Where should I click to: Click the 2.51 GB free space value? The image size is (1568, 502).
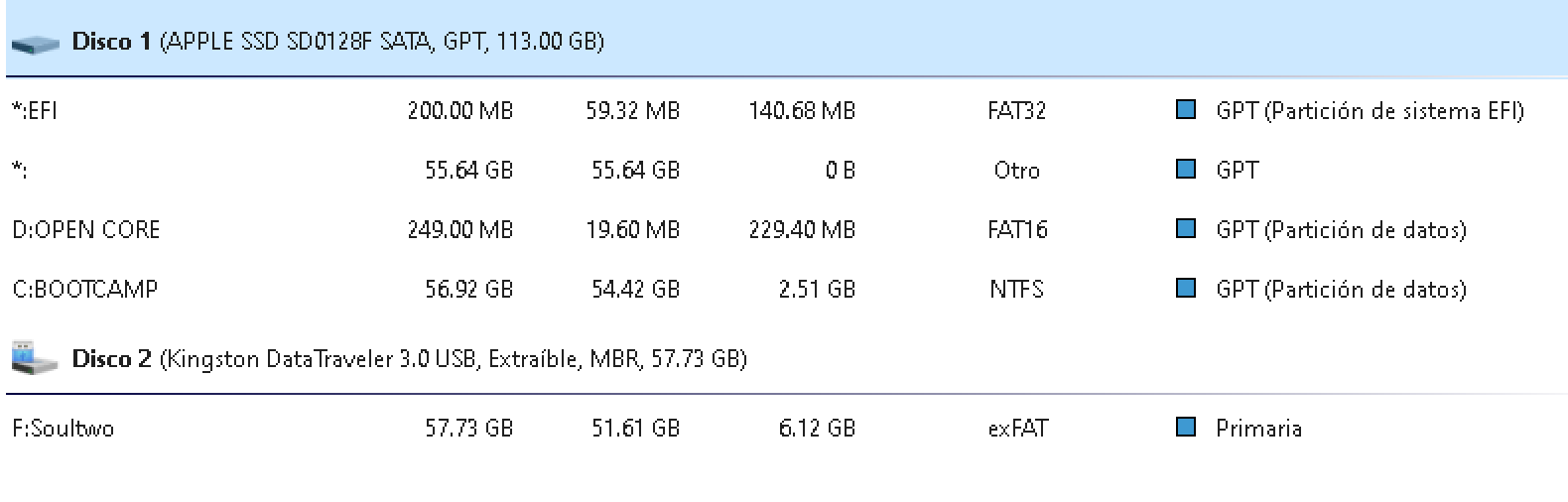point(816,290)
